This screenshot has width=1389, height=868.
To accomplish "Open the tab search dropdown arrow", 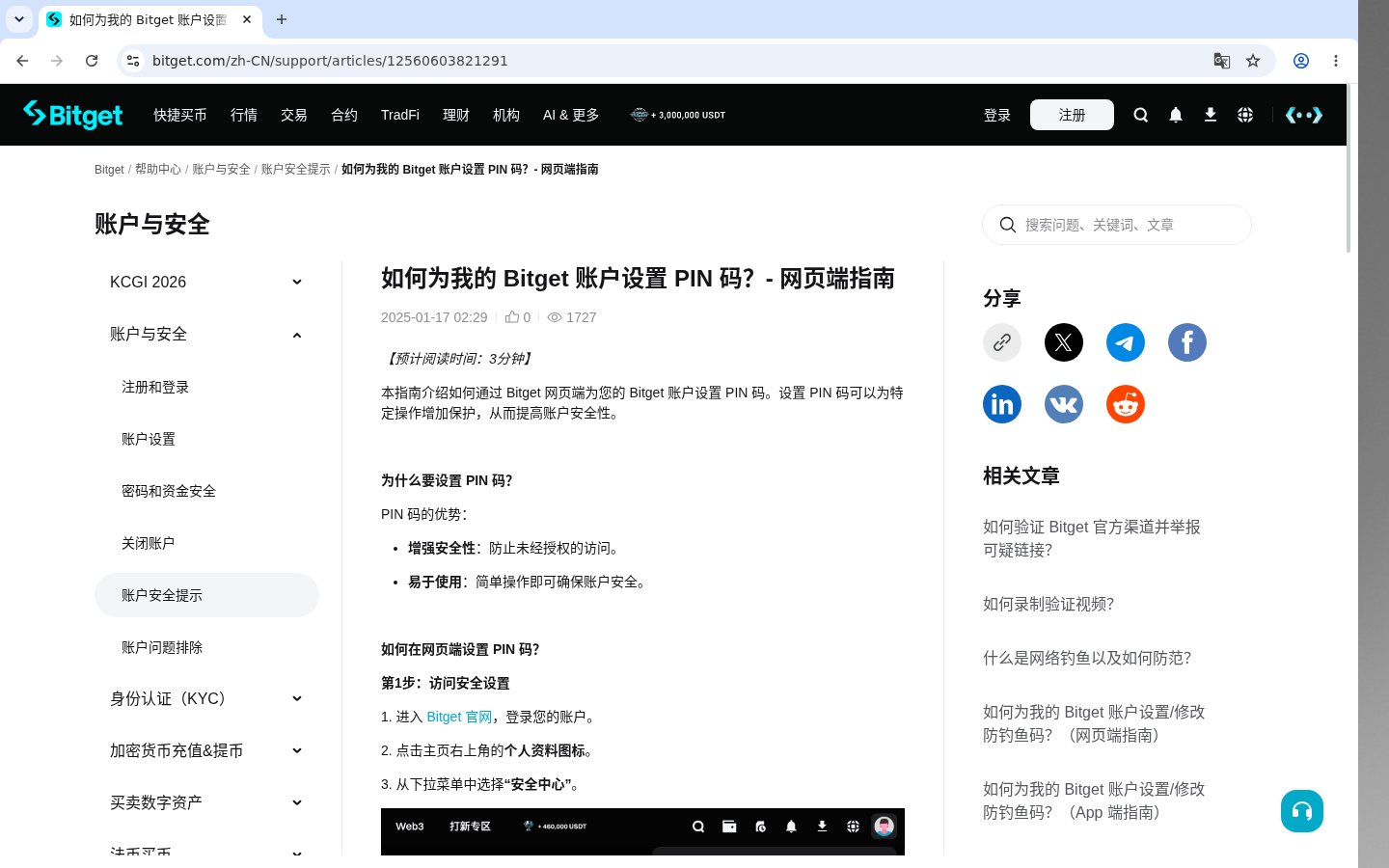I will pos(19,19).
